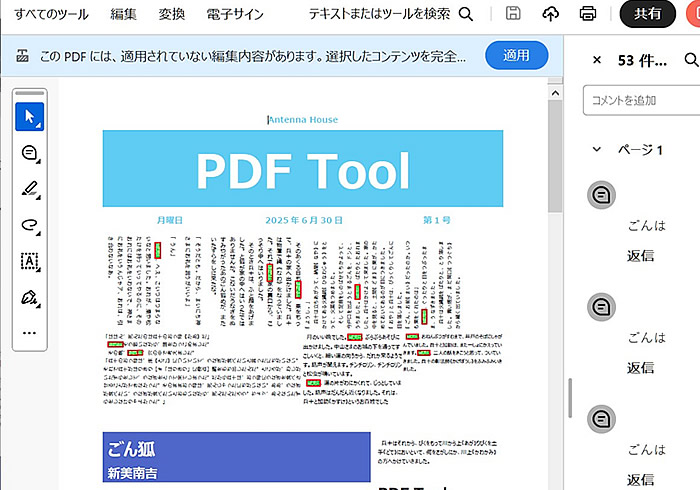Select the highlighter pen tool
The width and height of the screenshot is (700, 490).
pos(30,189)
